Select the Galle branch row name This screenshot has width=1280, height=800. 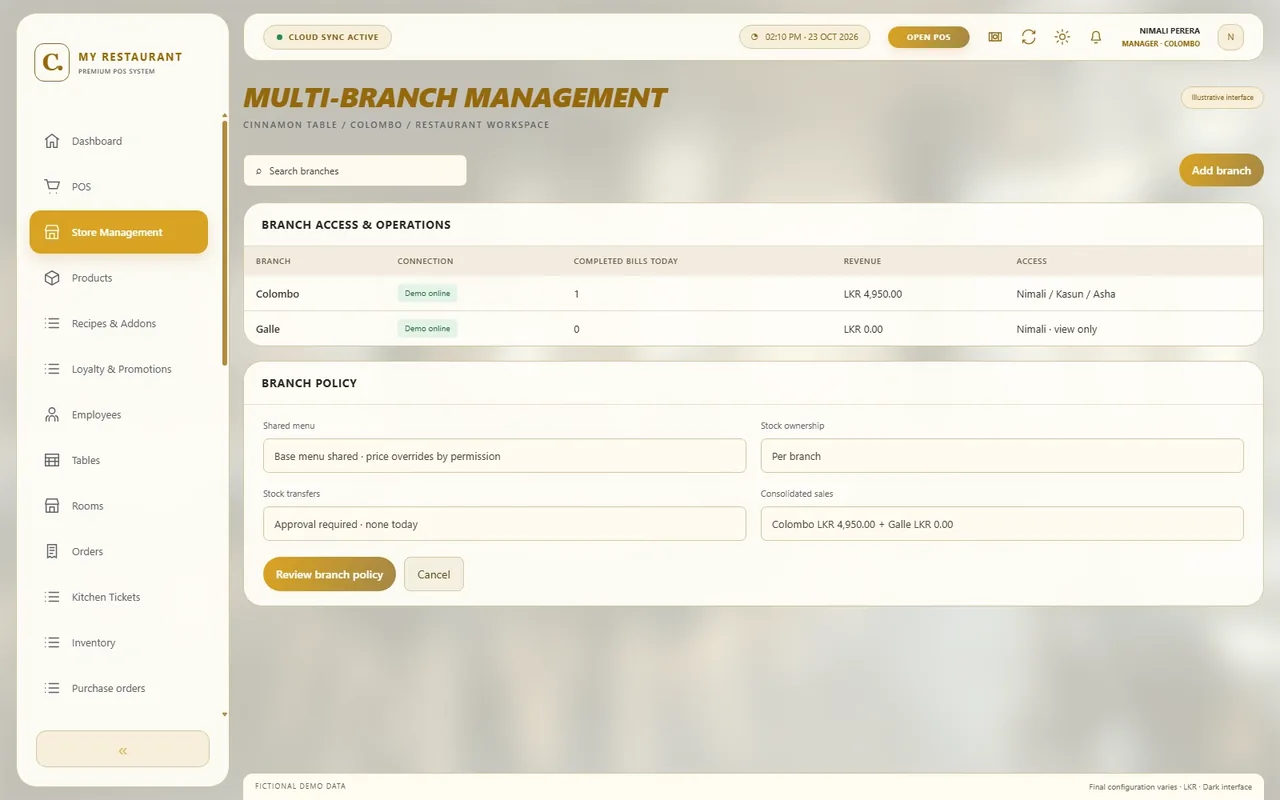tap(268, 329)
